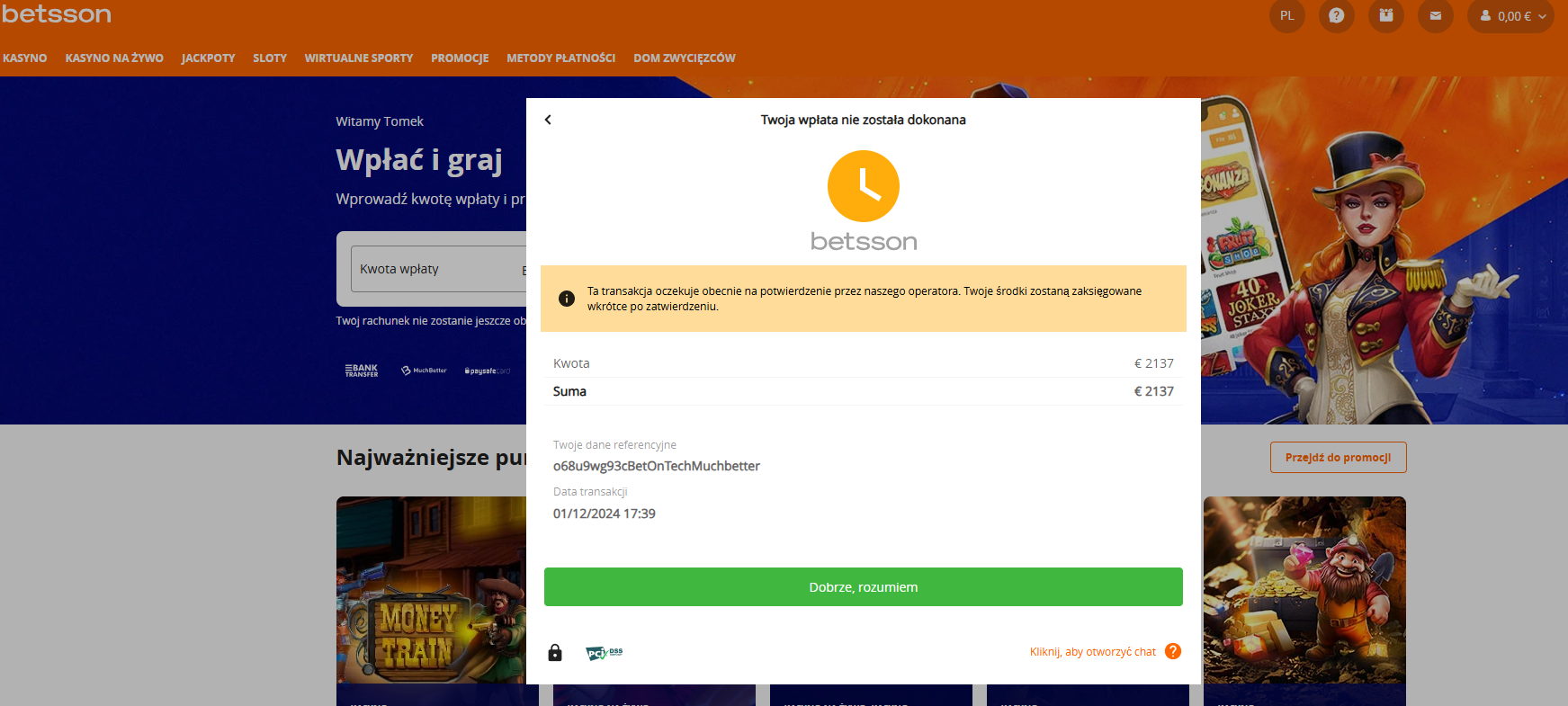The height and width of the screenshot is (706, 1568).
Task: Click the info icon in the yellow notice
Action: click(x=567, y=299)
